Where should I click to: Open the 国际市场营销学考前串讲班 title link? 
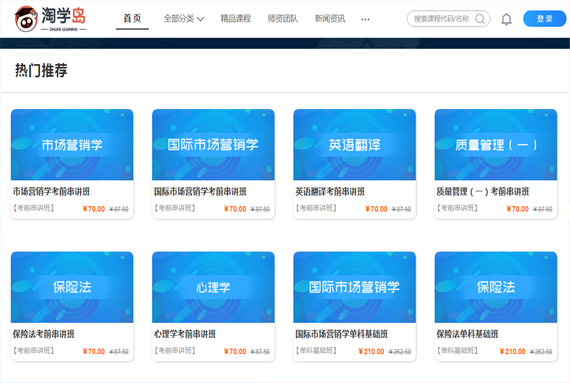coord(200,192)
